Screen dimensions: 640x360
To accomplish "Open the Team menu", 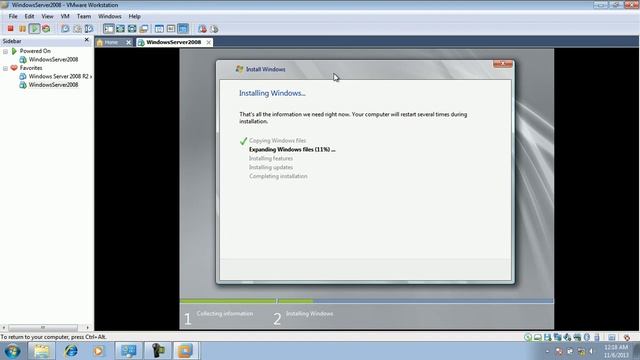I will tap(84, 16).
